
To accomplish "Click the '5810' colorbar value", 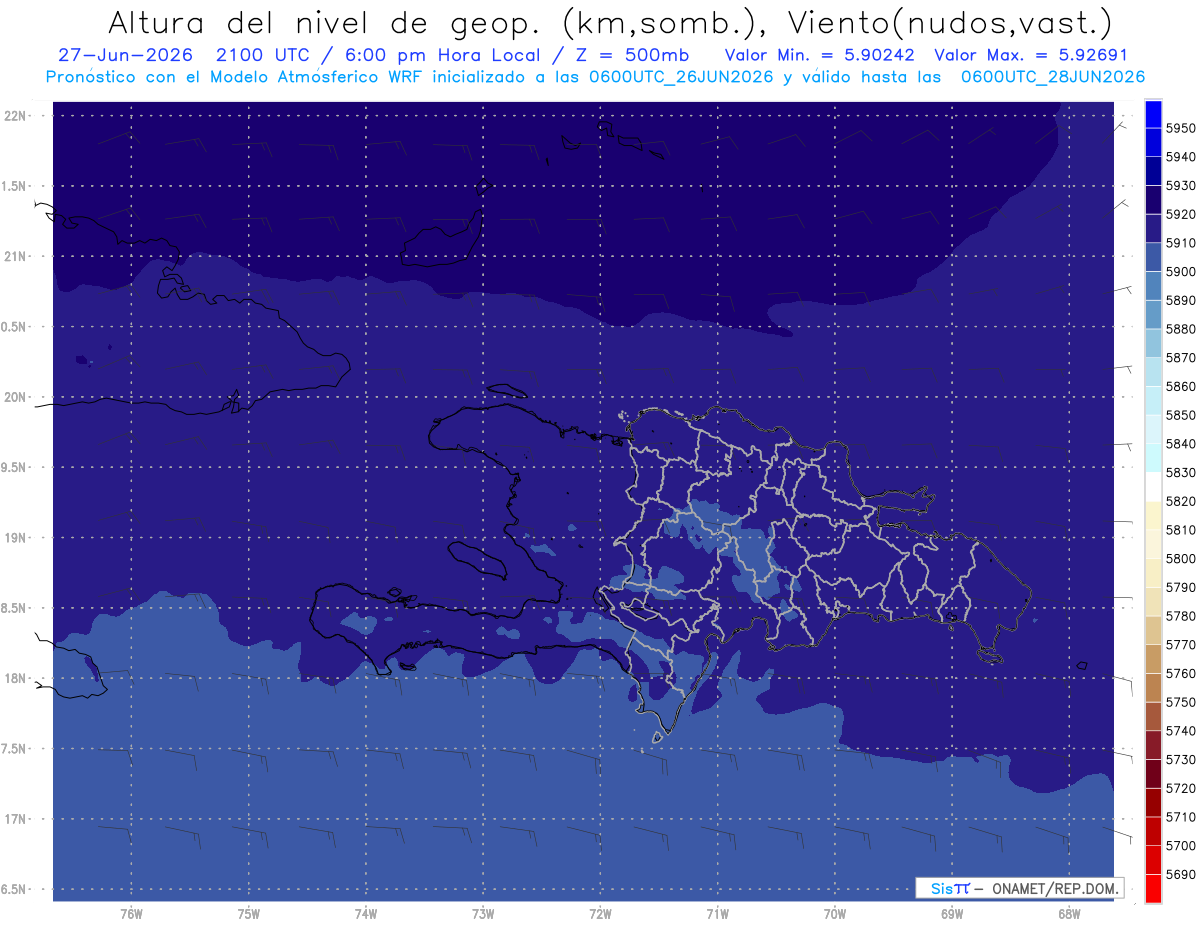I will click(1181, 530).
